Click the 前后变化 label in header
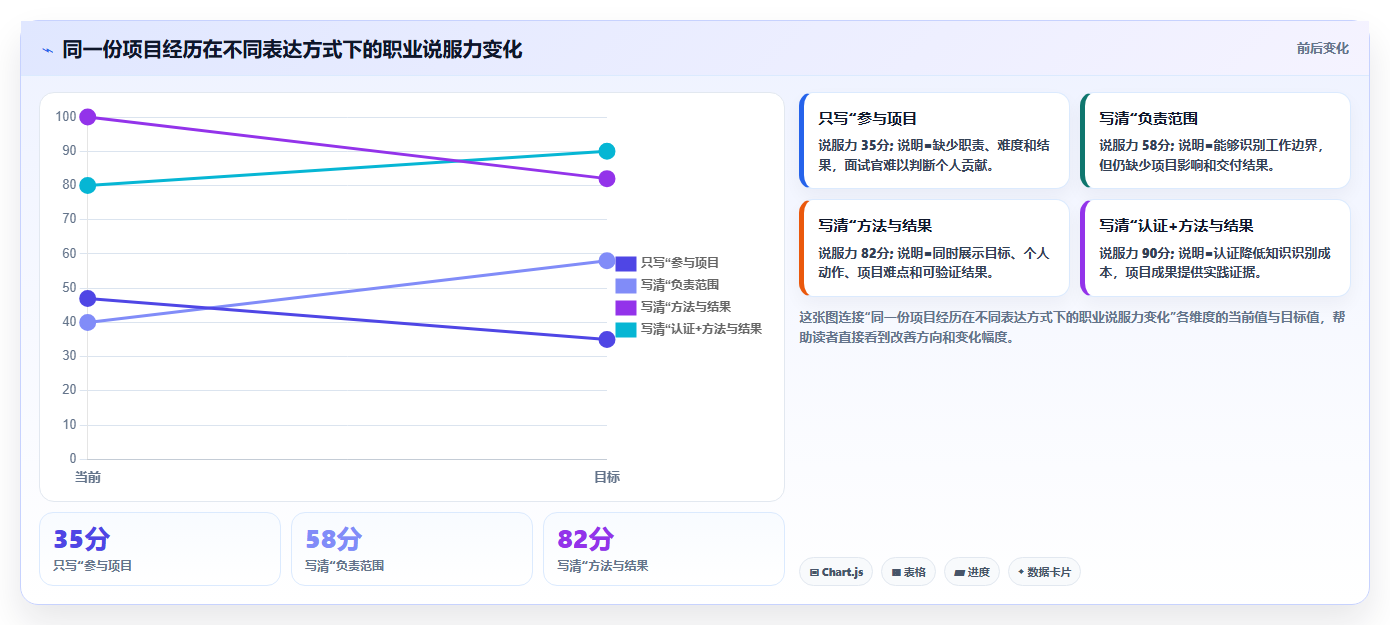The height and width of the screenshot is (625, 1390). [1322, 48]
